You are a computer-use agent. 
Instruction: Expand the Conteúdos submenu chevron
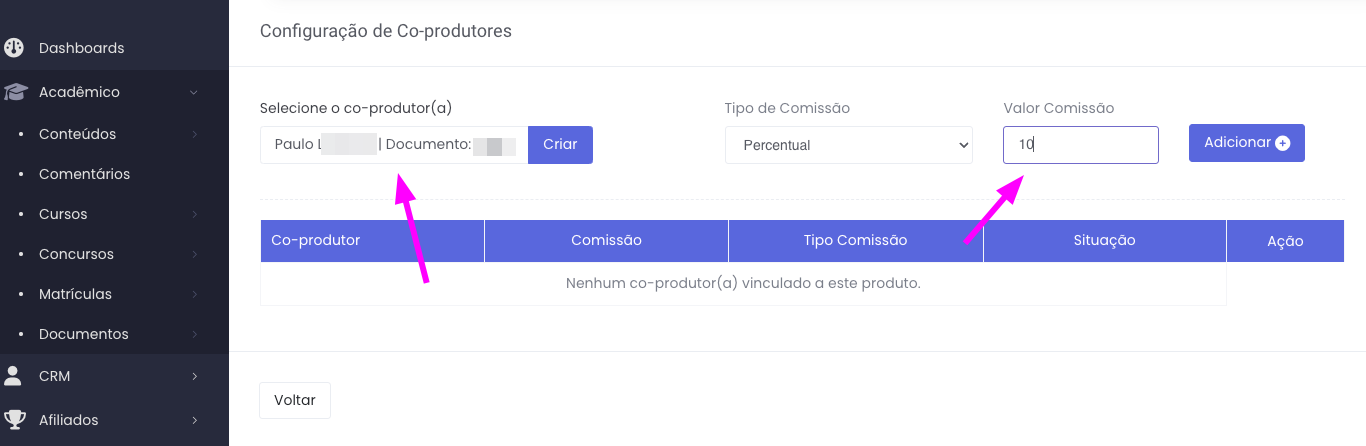pyautogui.click(x=194, y=134)
